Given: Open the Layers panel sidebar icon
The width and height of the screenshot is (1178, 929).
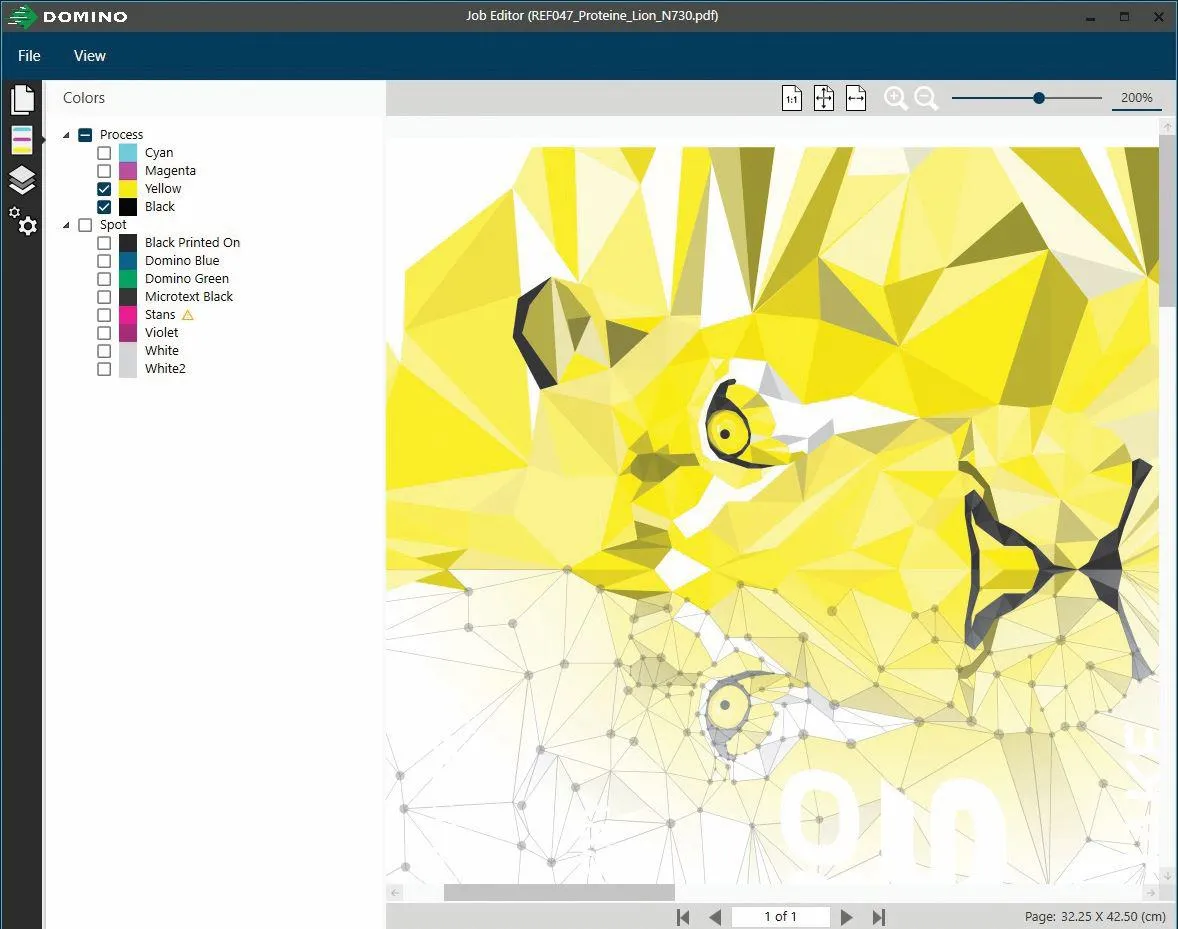Looking at the screenshot, I should pyautogui.click(x=22, y=180).
